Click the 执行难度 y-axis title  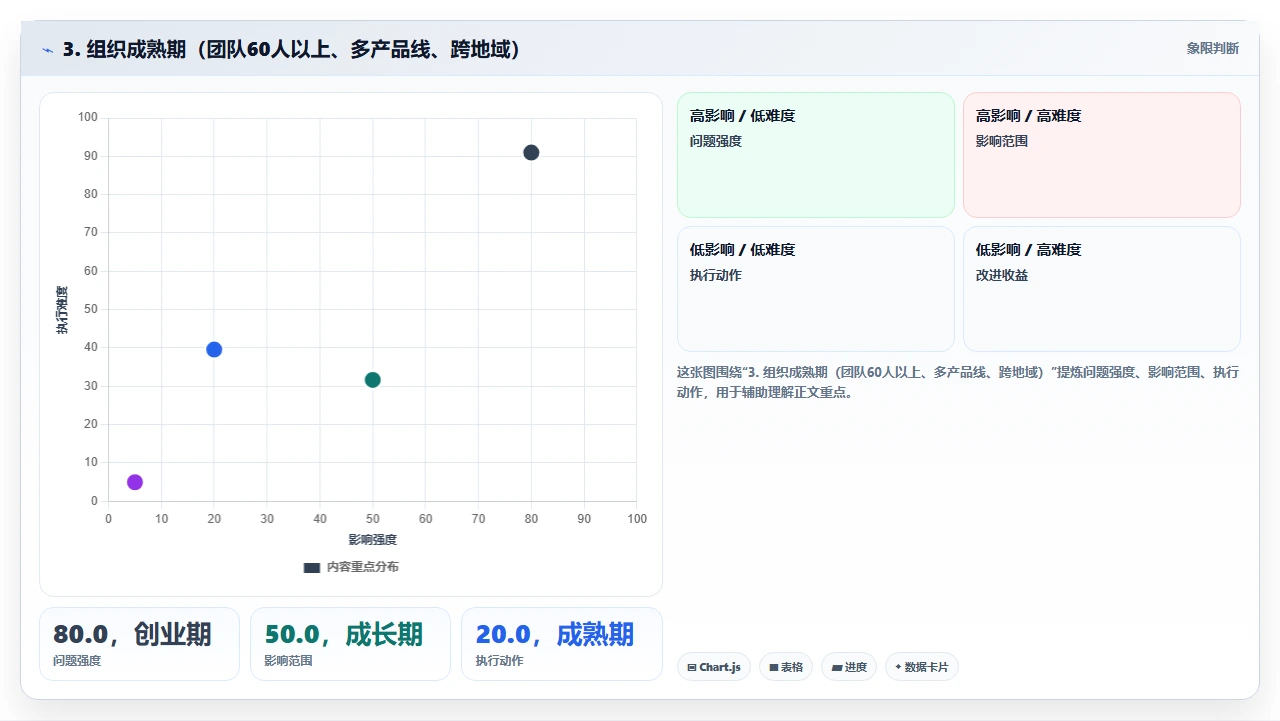(x=62, y=310)
